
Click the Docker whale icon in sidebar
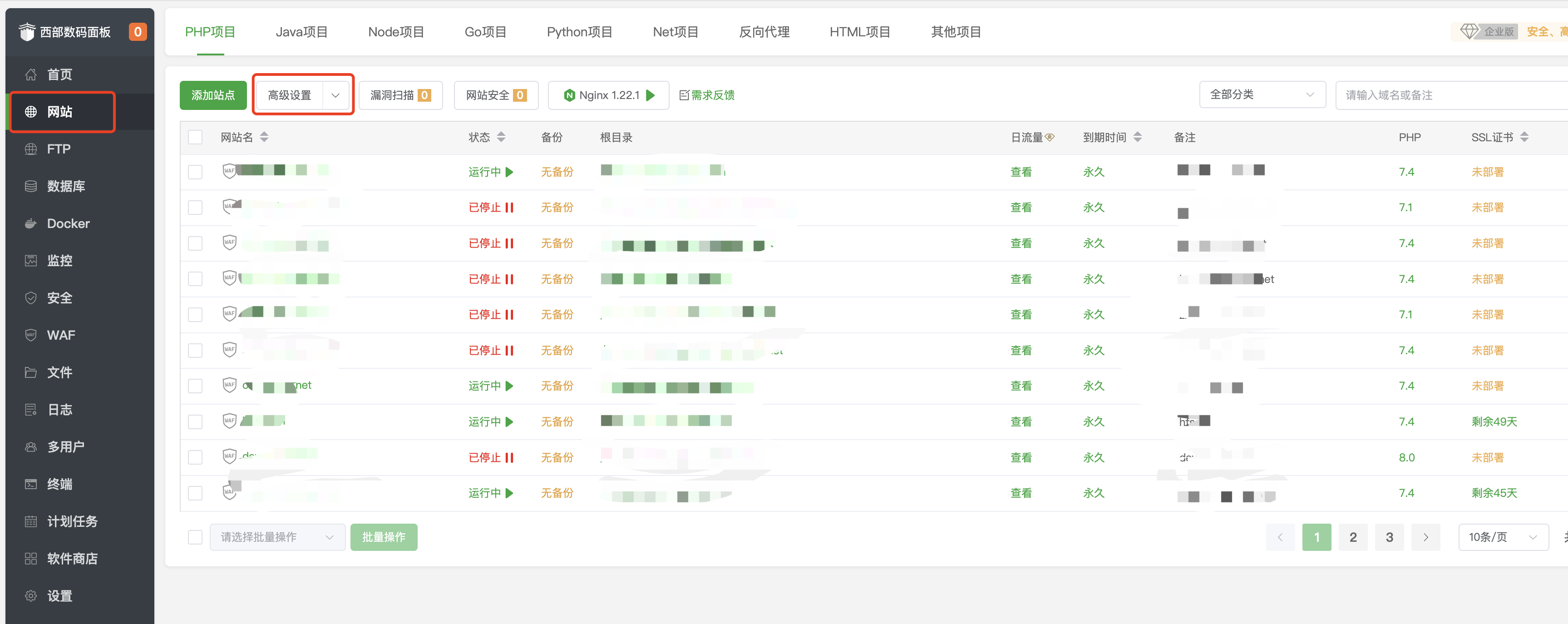30,223
